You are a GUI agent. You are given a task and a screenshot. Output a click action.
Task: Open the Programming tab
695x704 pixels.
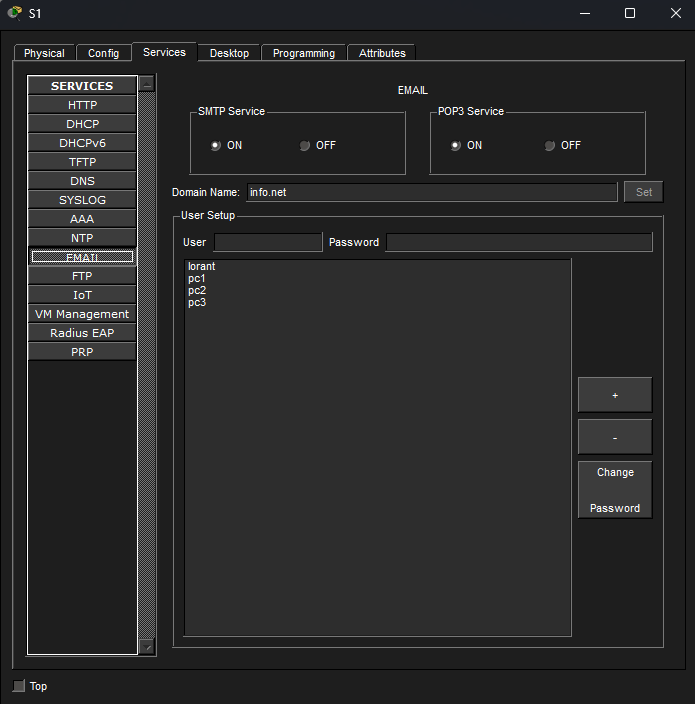304,53
